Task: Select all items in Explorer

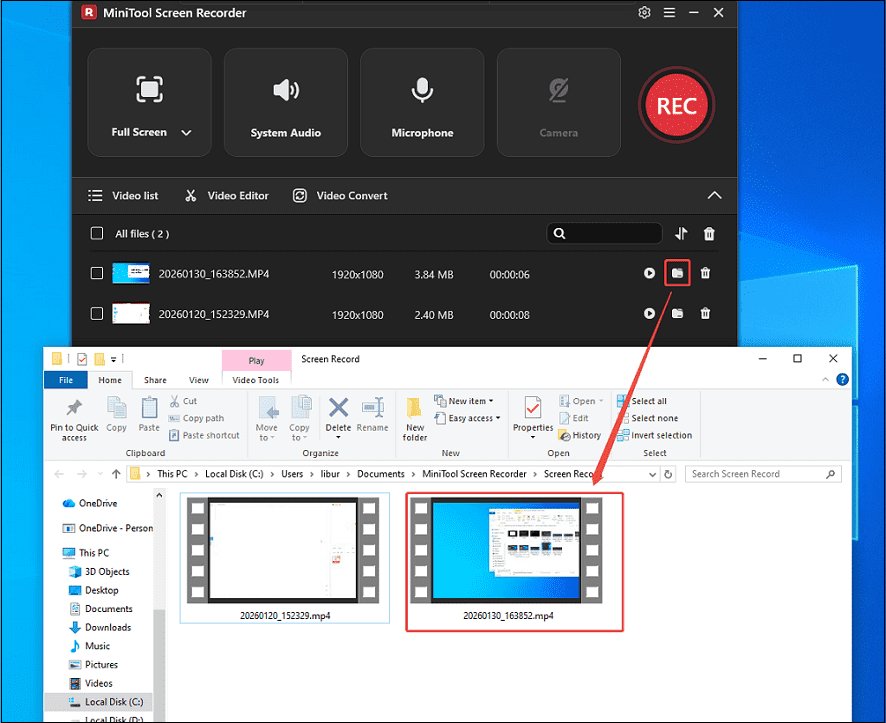Action: tap(651, 400)
